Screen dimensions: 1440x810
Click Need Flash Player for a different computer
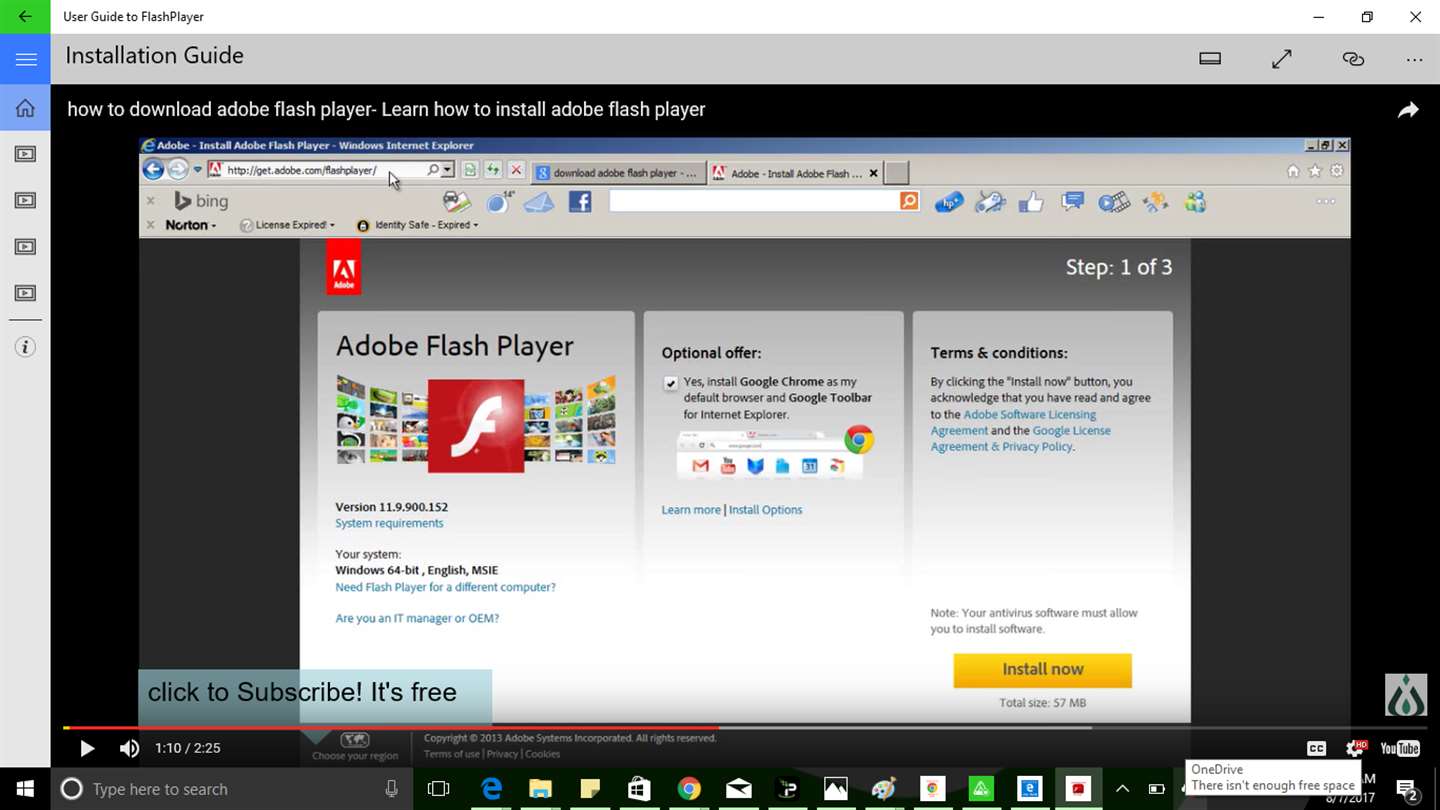point(445,587)
